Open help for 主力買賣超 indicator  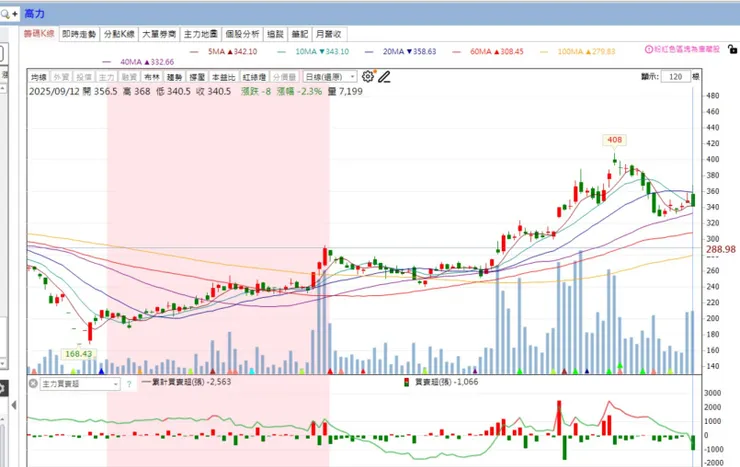point(129,384)
